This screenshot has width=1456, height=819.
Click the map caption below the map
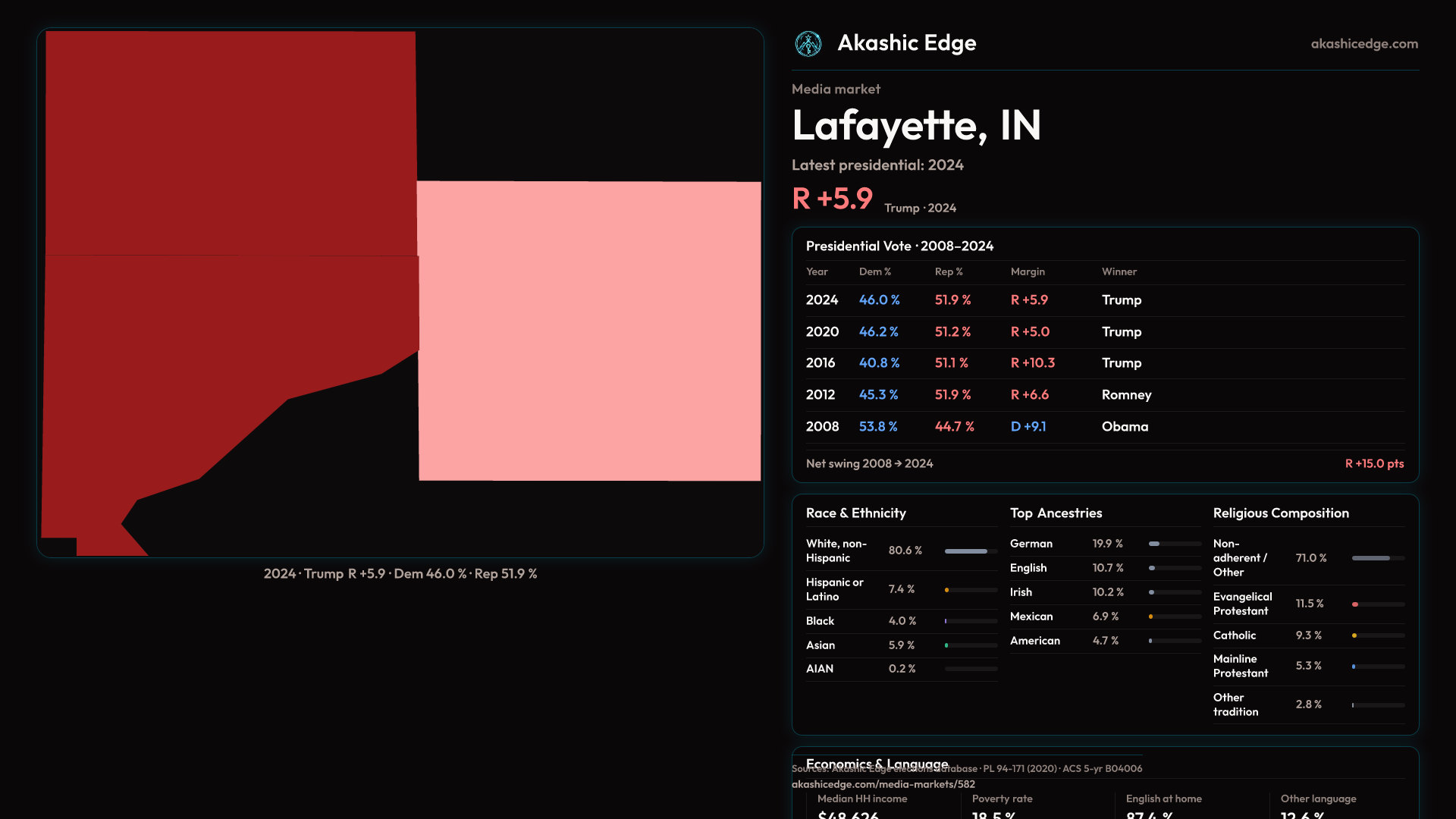pos(400,574)
